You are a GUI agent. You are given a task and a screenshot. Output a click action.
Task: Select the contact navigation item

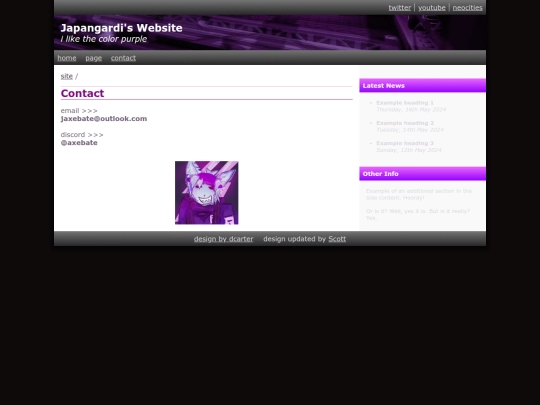coord(123,58)
